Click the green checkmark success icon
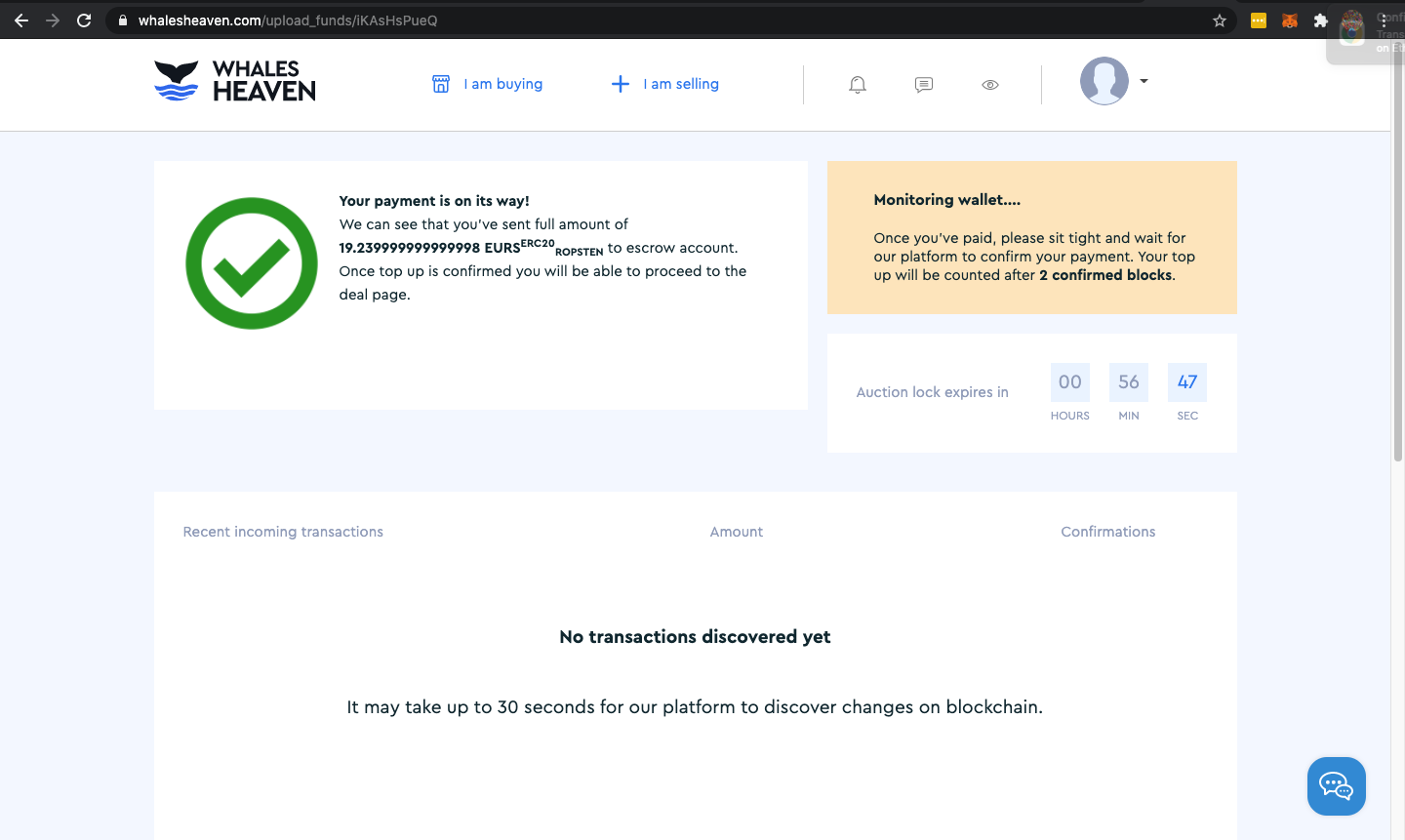The height and width of the screenshot is (840, 1405). 252,263
